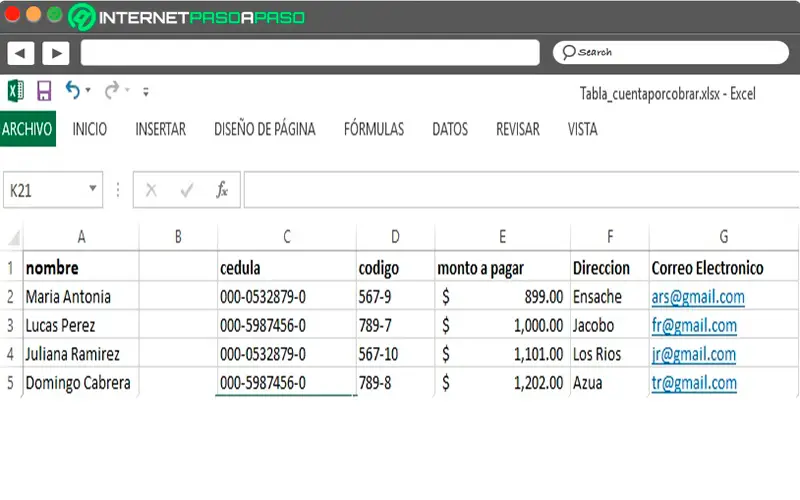
Task: Open Insert Function fx dialog
Action: [x=222, y=190]
